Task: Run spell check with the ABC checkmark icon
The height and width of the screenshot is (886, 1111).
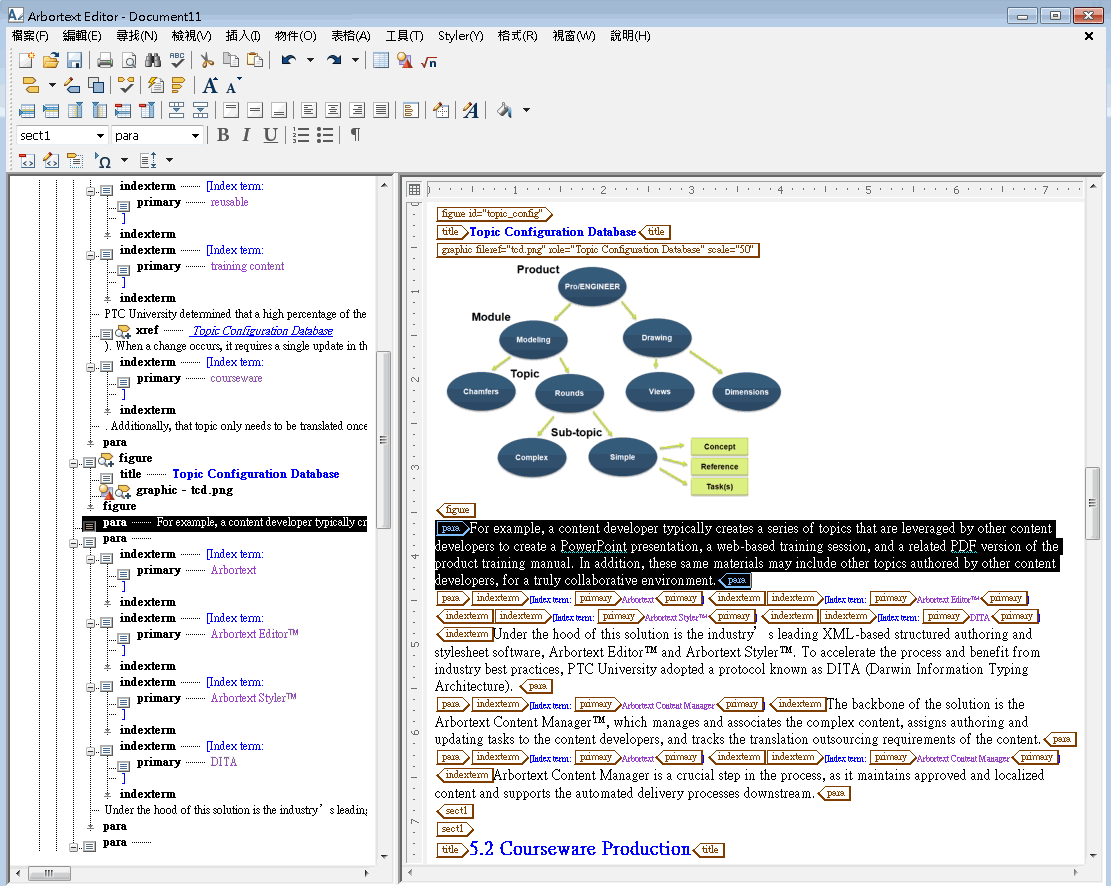Action: coord(176,61)
